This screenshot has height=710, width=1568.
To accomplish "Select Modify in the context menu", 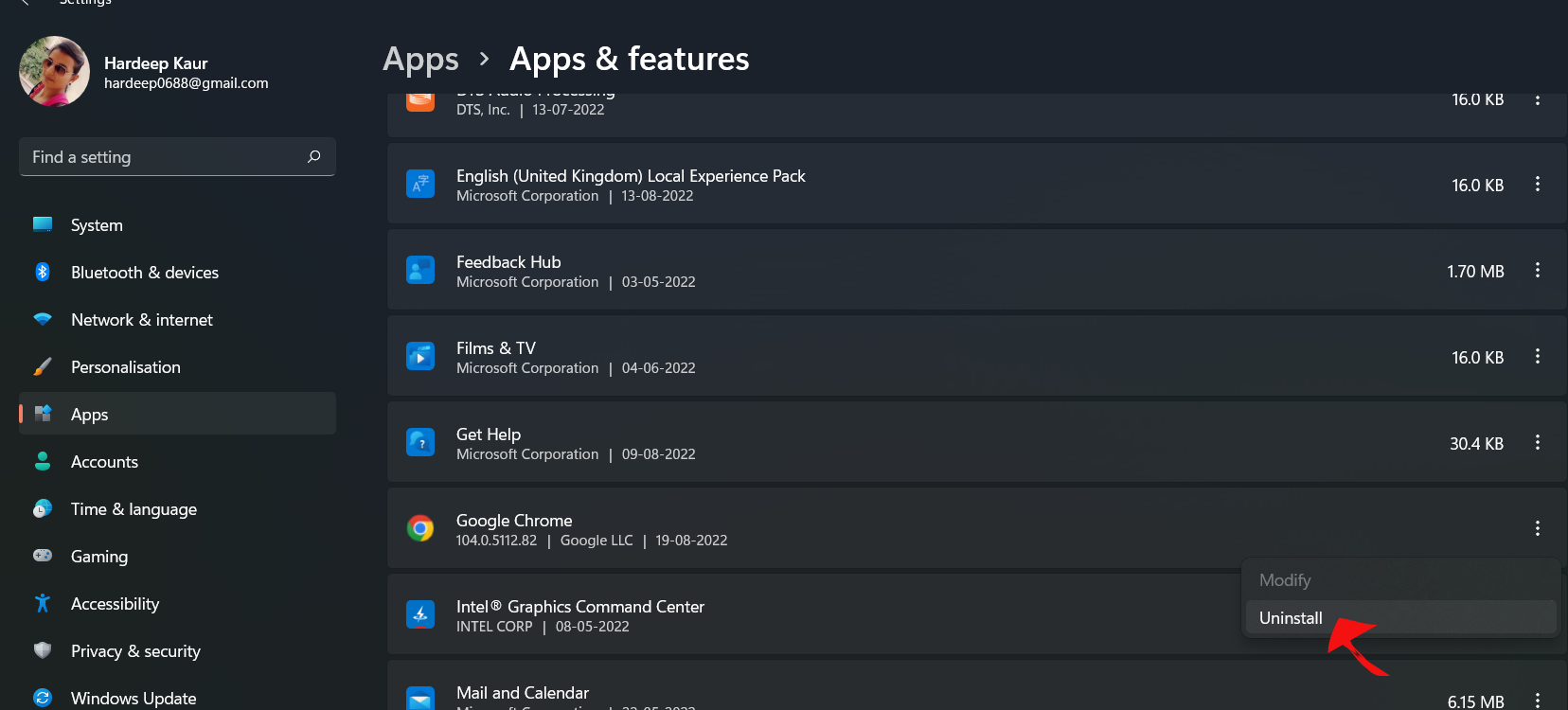I will [x=1285, y=580].
